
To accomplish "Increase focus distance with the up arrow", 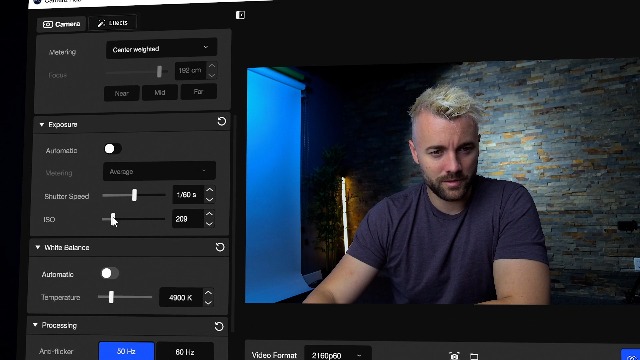I will (212, 66).
